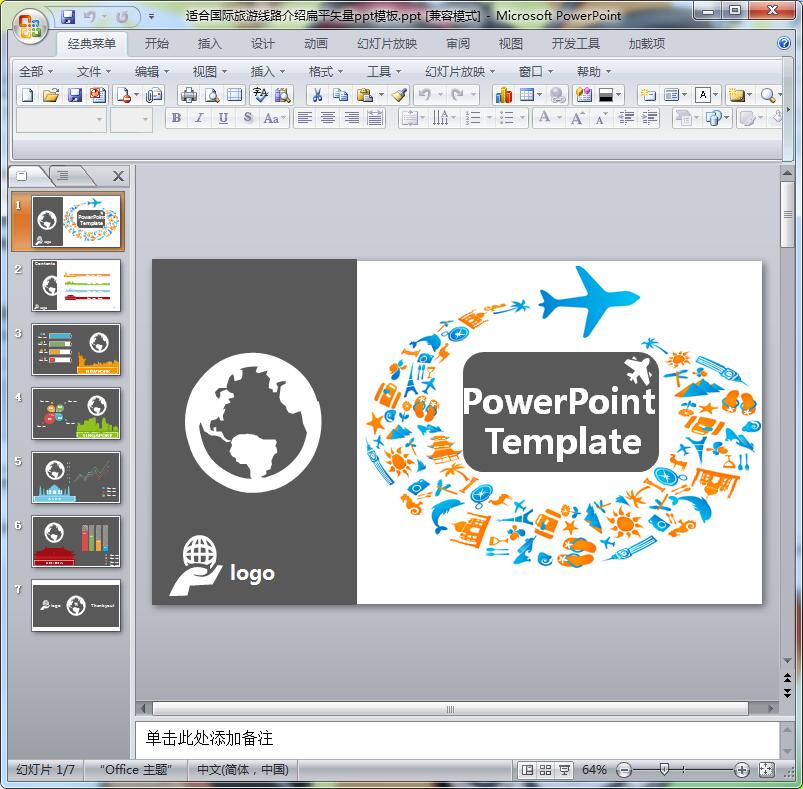Screen dimensions: 803x789
Task: Decrease the font size
Action: coord(600,118)
